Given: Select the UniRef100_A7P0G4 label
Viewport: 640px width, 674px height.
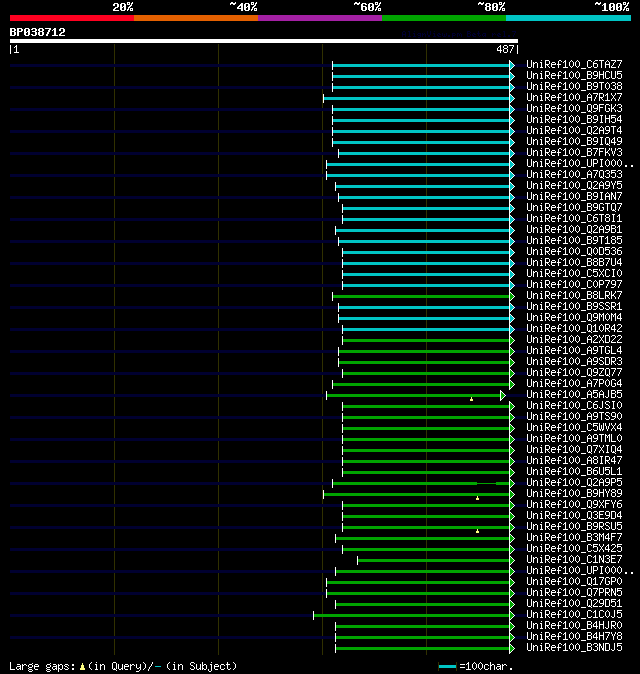Looking at the screenshot, I should point(574,384).
